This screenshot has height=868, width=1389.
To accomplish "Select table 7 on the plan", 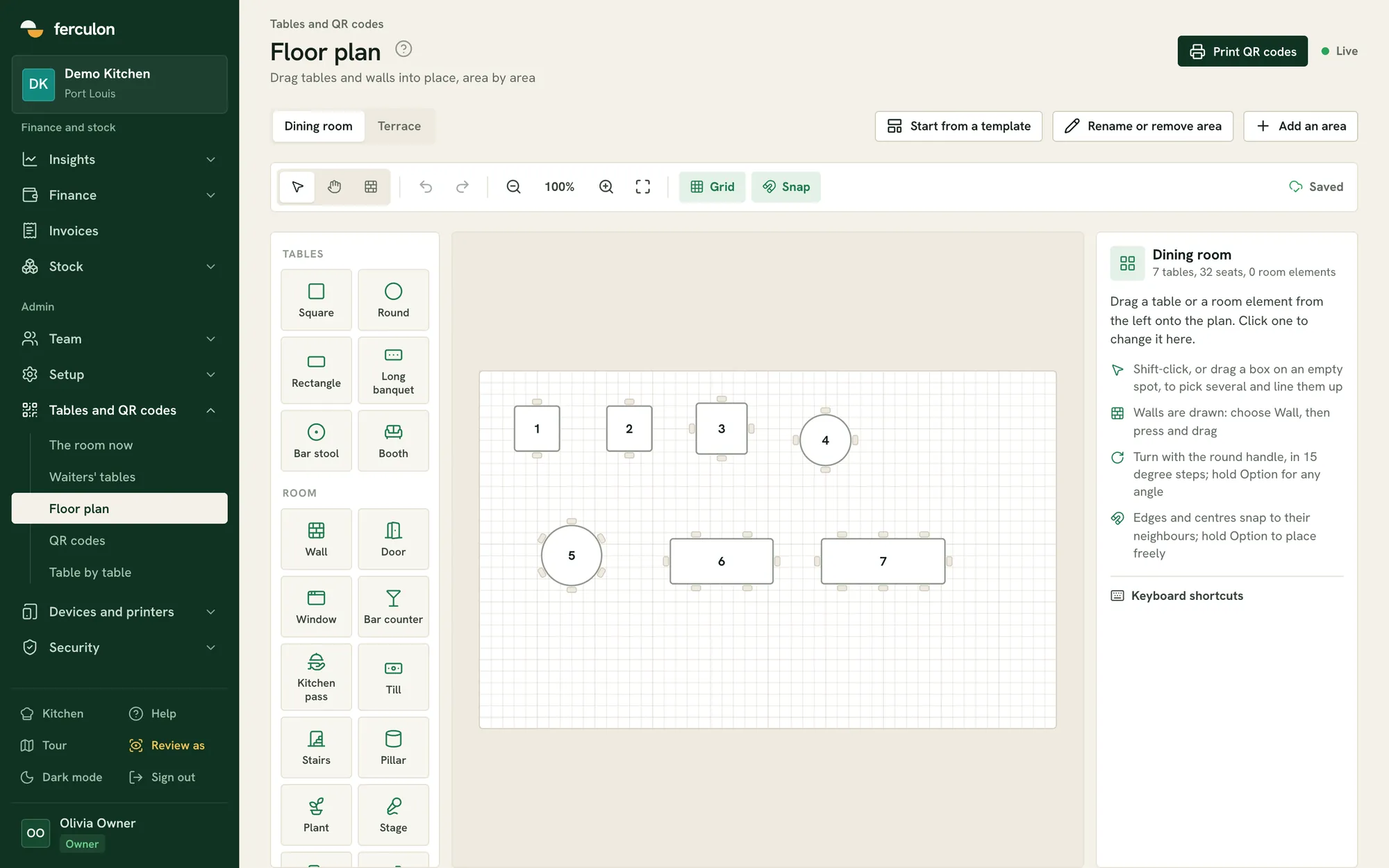I will coord(883,561).
